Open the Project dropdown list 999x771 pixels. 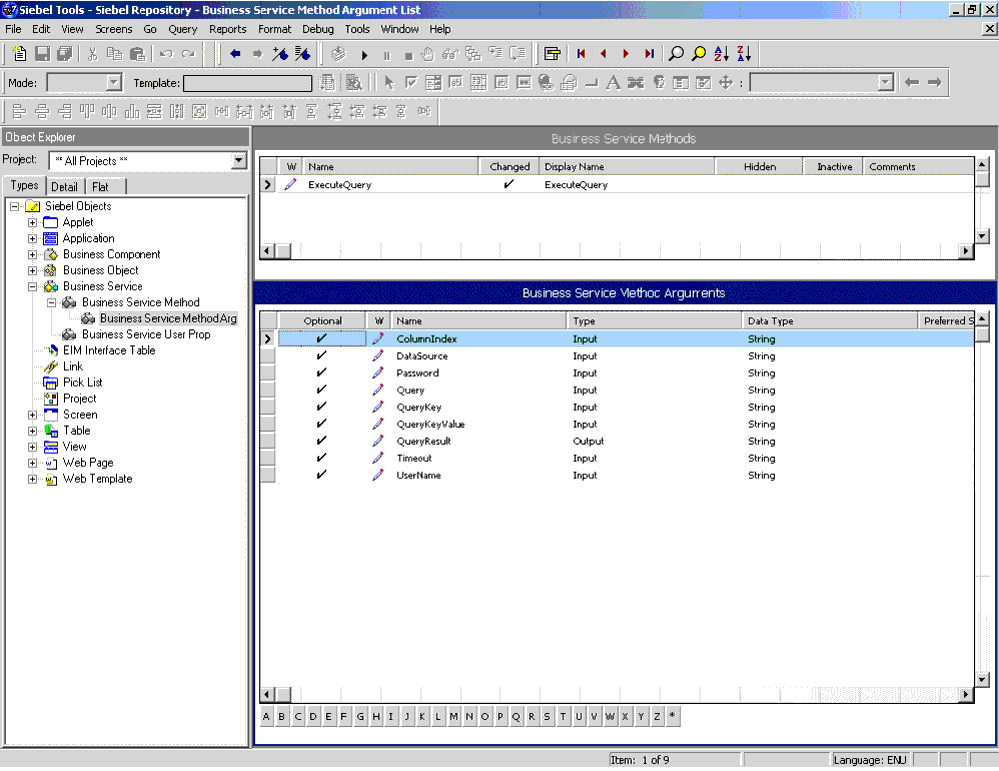click(239, 161)
